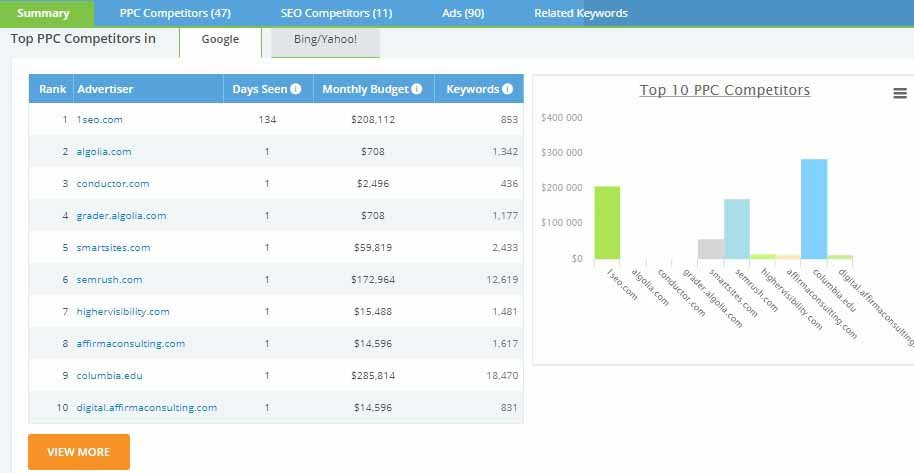Screen dimensions: 914x473
Task: Open the chart hamburger menu
Action: (x=900, y=93)
